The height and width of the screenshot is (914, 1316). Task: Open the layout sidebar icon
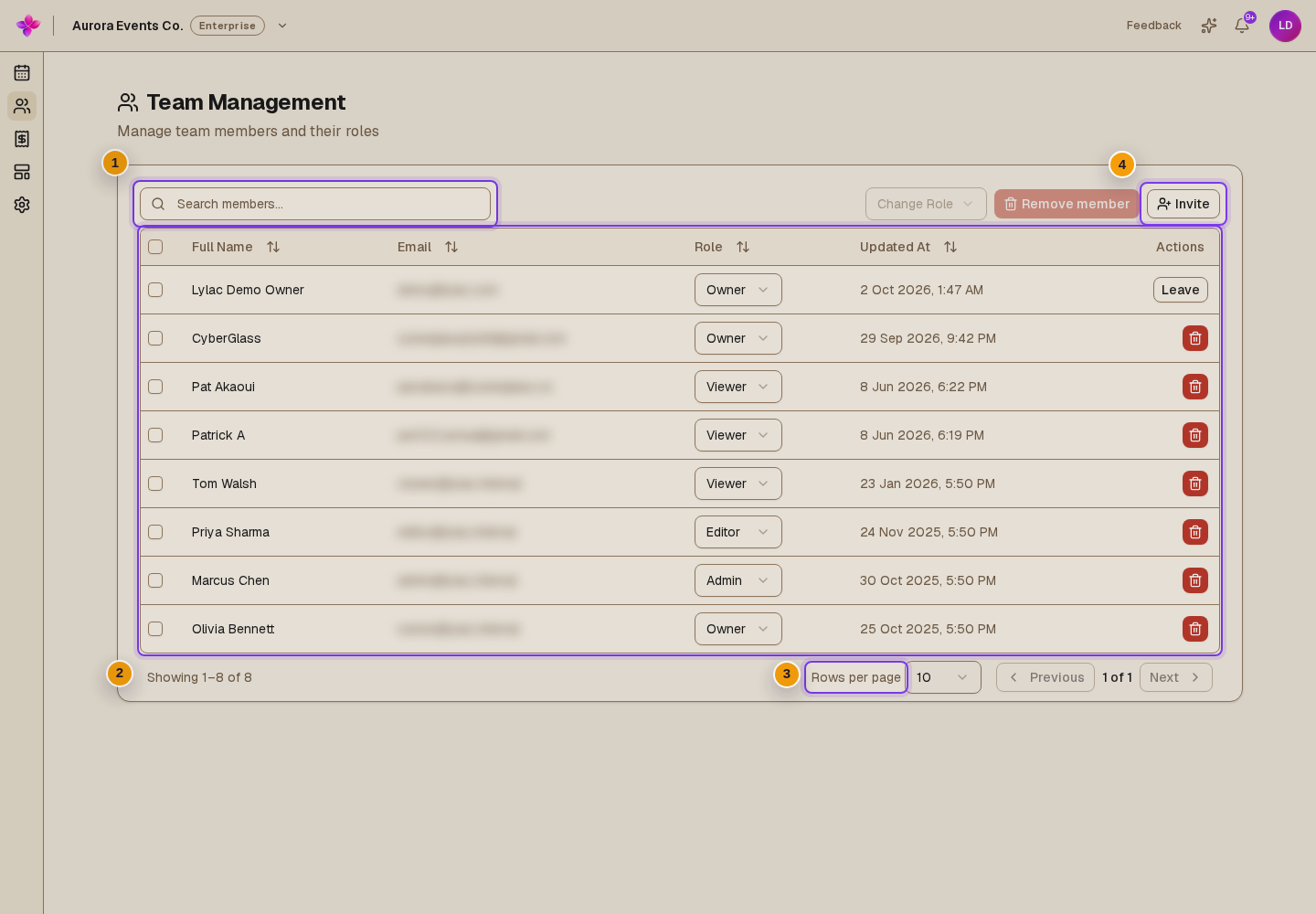point(22,172)
